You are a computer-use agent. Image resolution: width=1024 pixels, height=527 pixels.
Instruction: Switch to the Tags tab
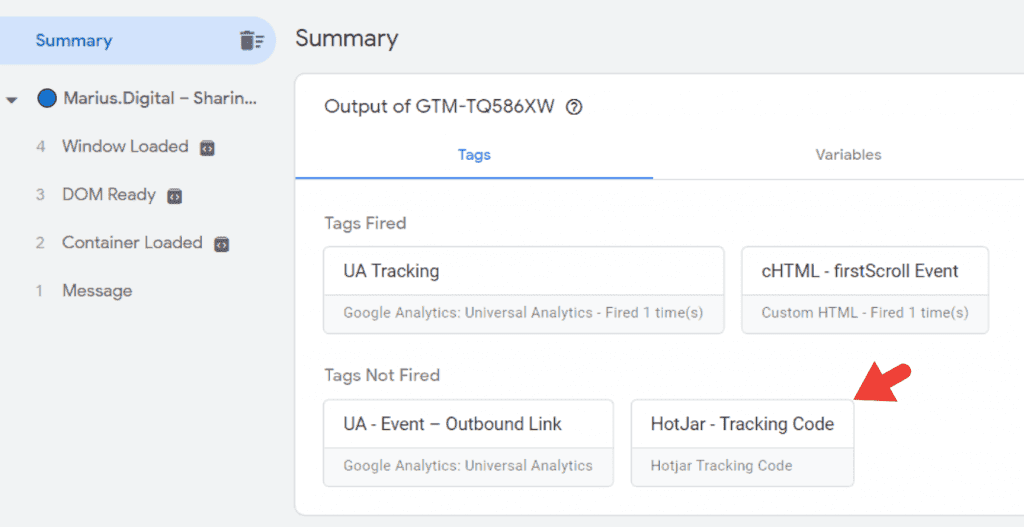(474, 155)
